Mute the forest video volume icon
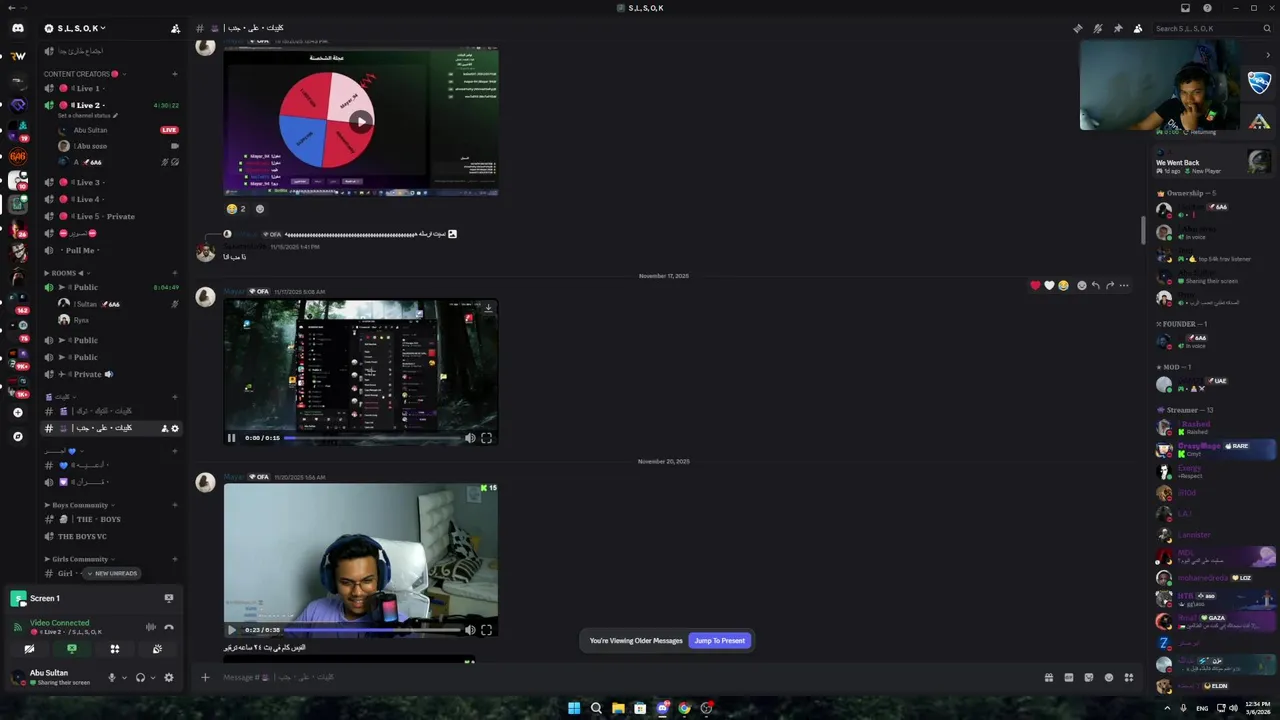 470,438
